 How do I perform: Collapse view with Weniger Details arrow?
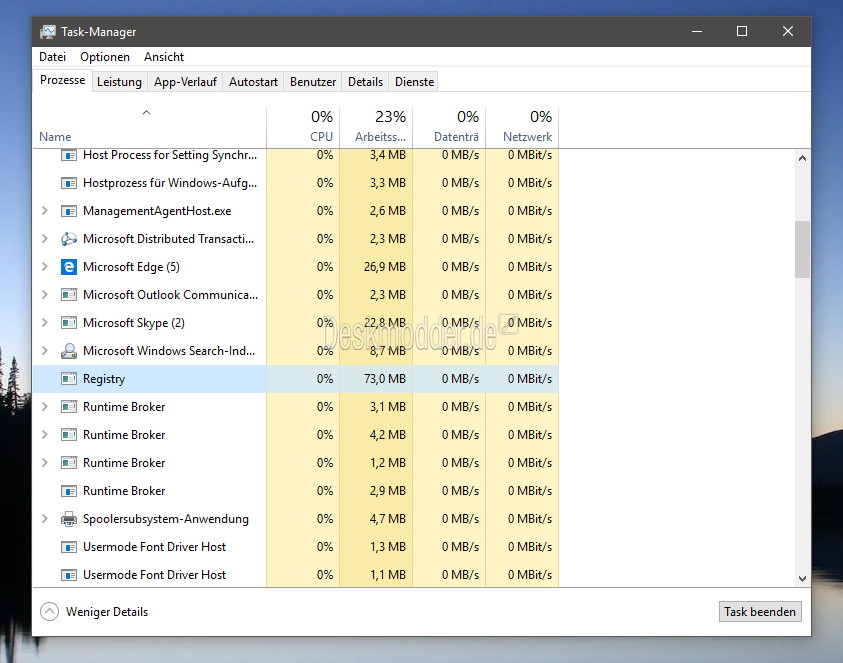[x=49, y=611]
